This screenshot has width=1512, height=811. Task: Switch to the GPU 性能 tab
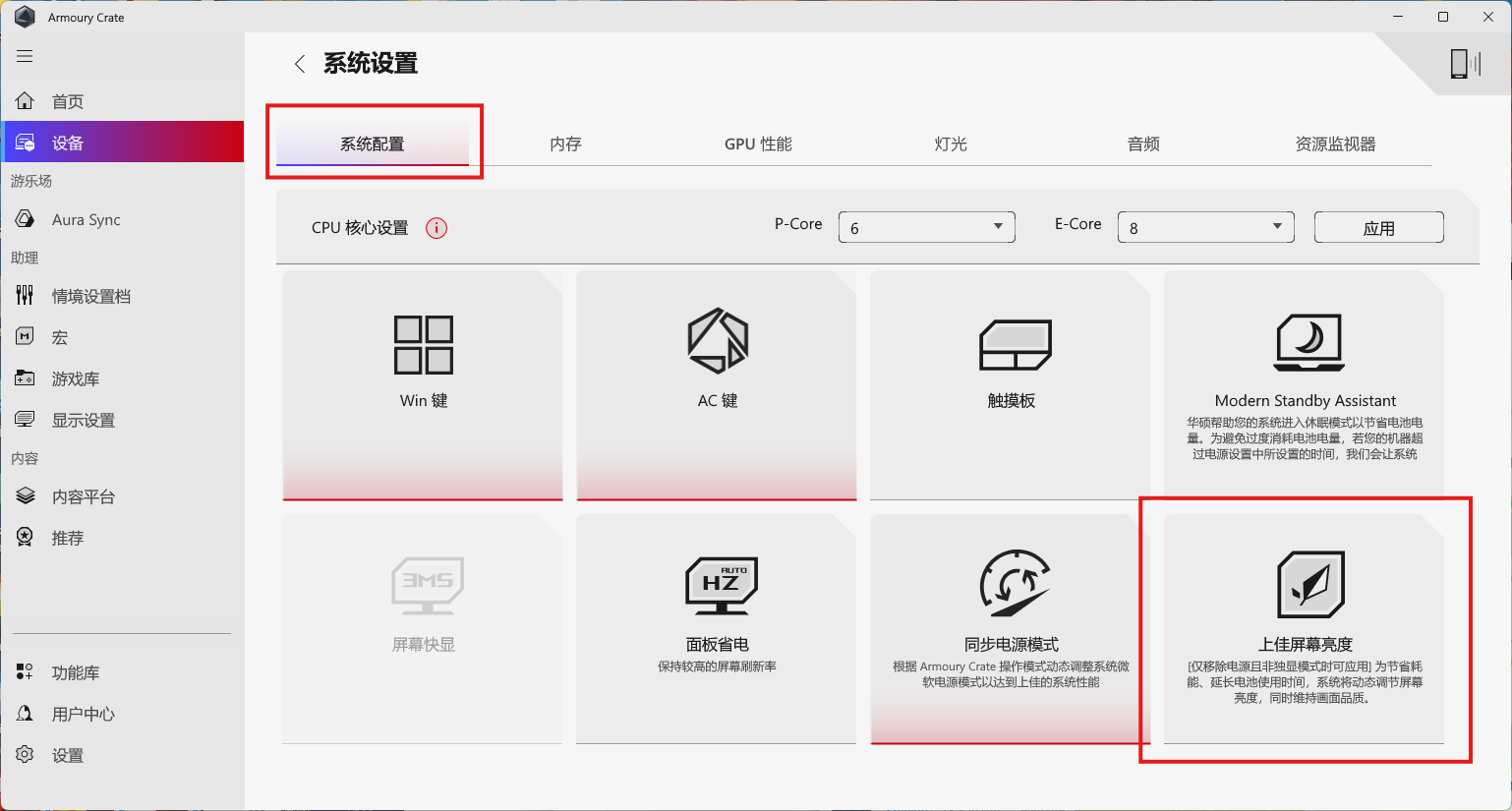tap(758, 145)
